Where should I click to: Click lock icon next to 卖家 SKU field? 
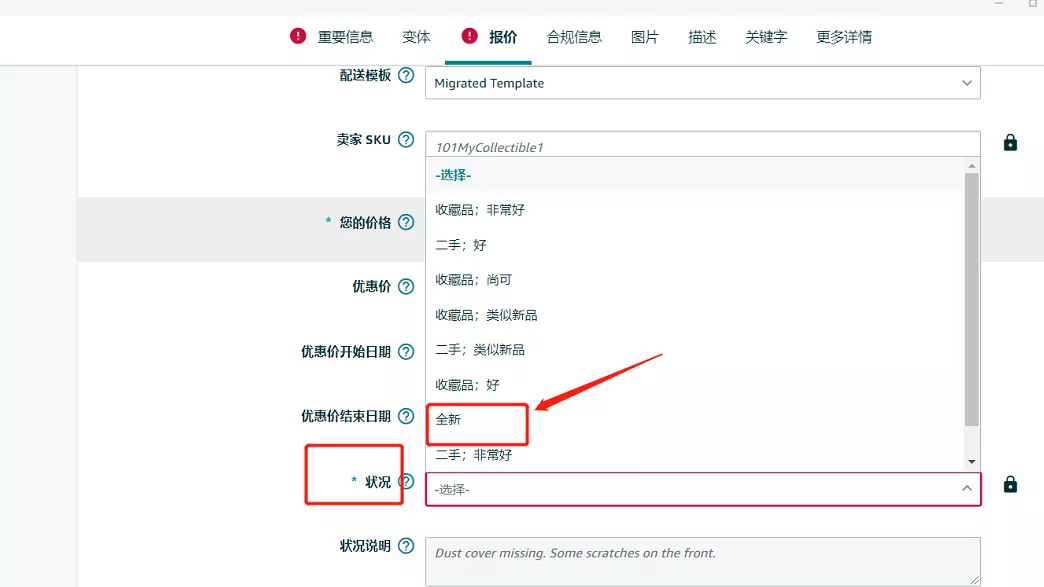[1010, 142]
